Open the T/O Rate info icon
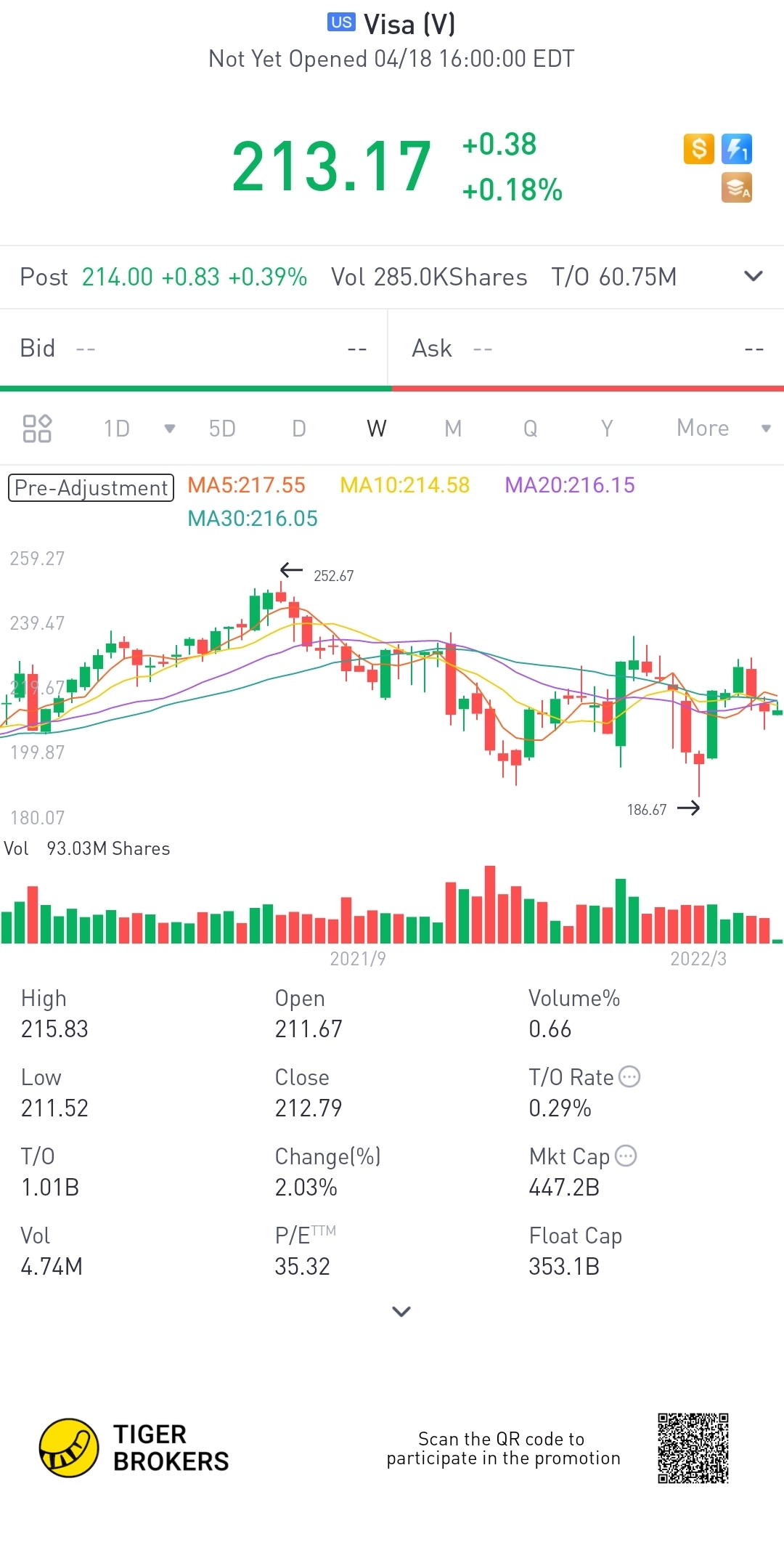 (x=629, y=1076)
